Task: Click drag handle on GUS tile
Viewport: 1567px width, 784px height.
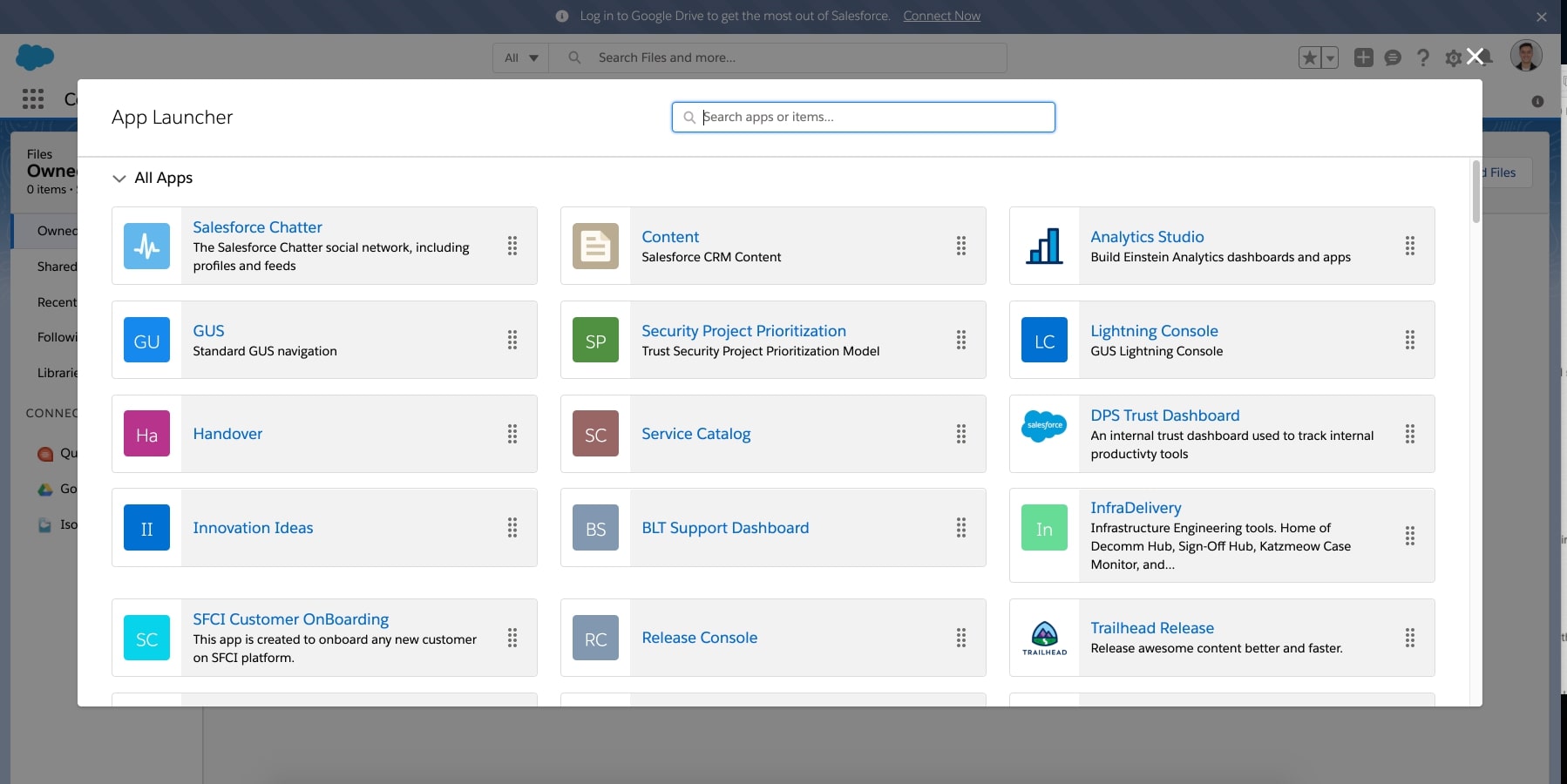Action: point(512,340)
